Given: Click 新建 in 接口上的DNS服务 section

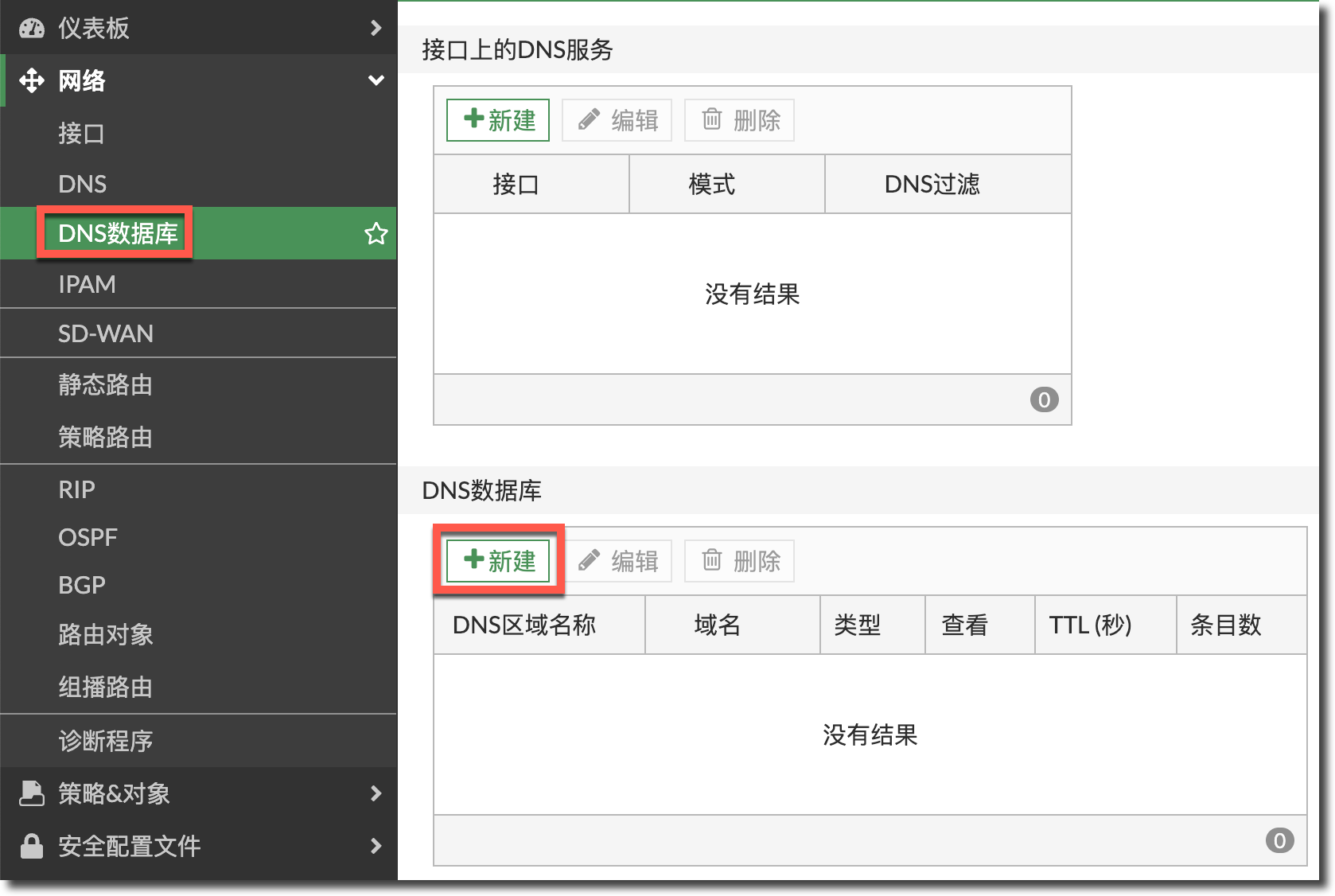Looking at the screenshot, I should coord(498,120).
